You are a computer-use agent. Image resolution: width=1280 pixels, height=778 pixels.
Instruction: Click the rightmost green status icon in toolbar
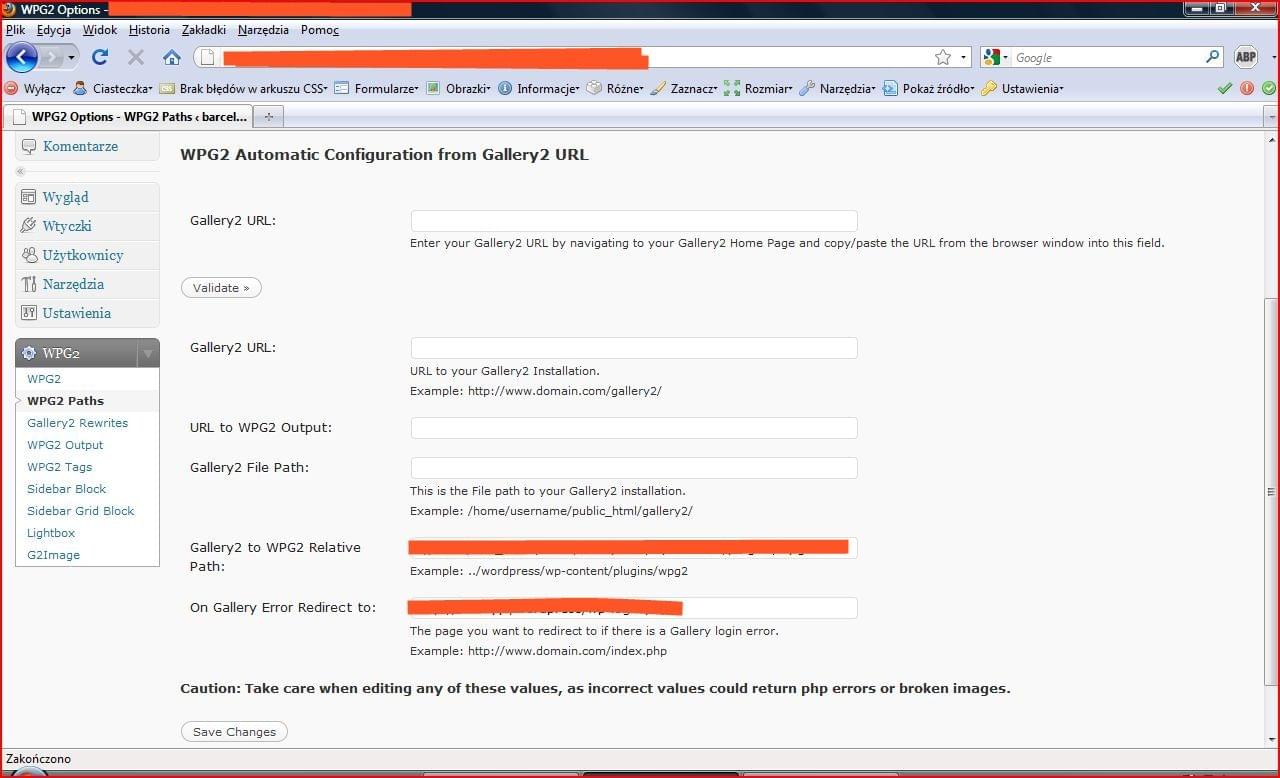point(1268,88)
